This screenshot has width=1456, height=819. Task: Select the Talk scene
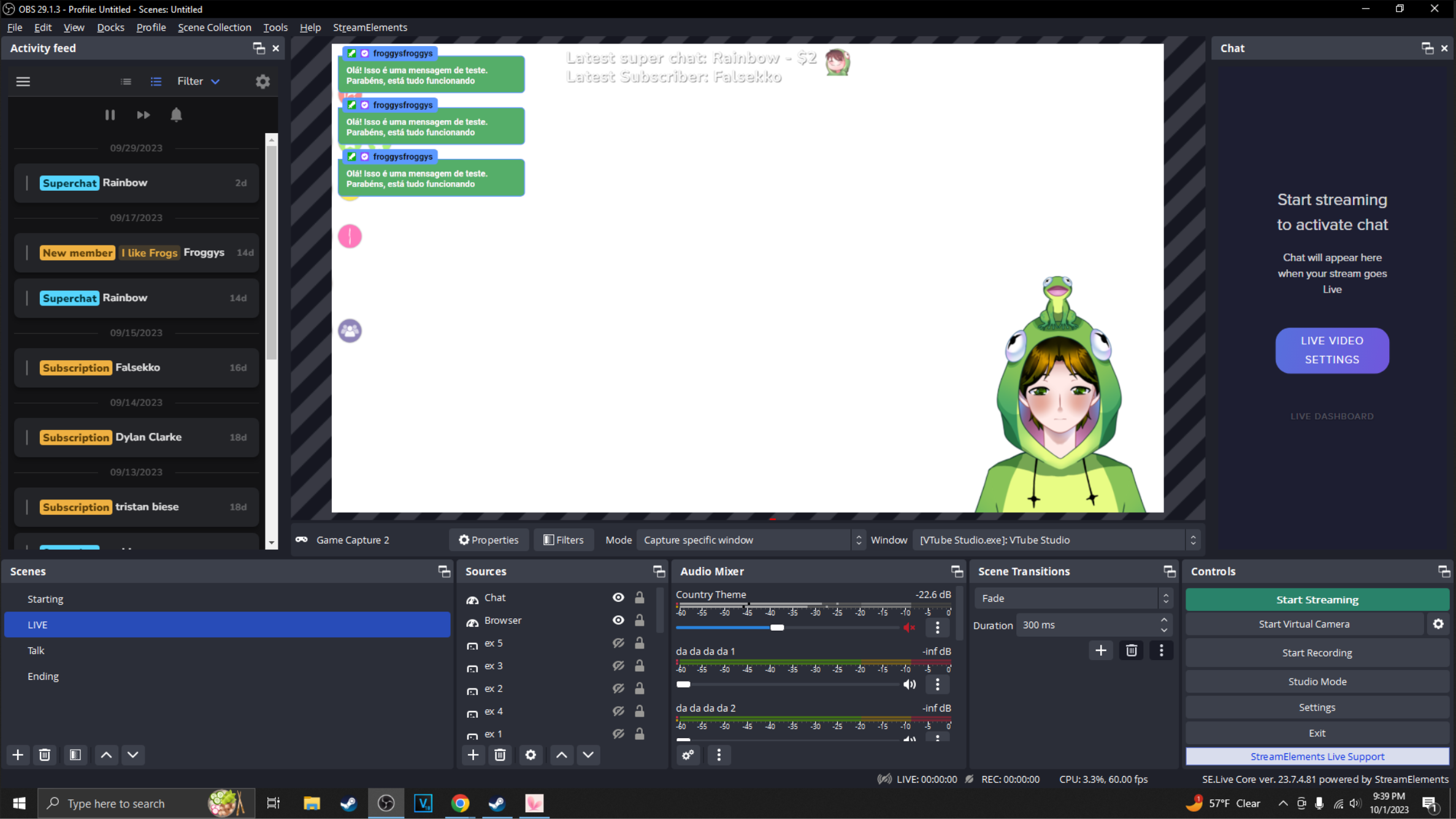[227, 650]
